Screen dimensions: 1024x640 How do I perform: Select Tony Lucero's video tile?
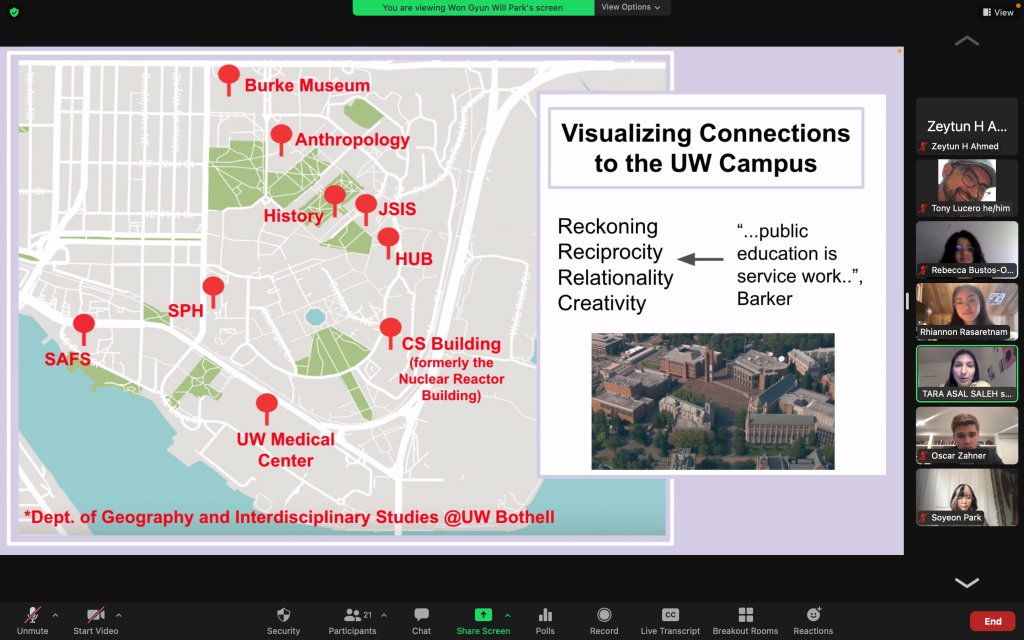tap(967, 187)
